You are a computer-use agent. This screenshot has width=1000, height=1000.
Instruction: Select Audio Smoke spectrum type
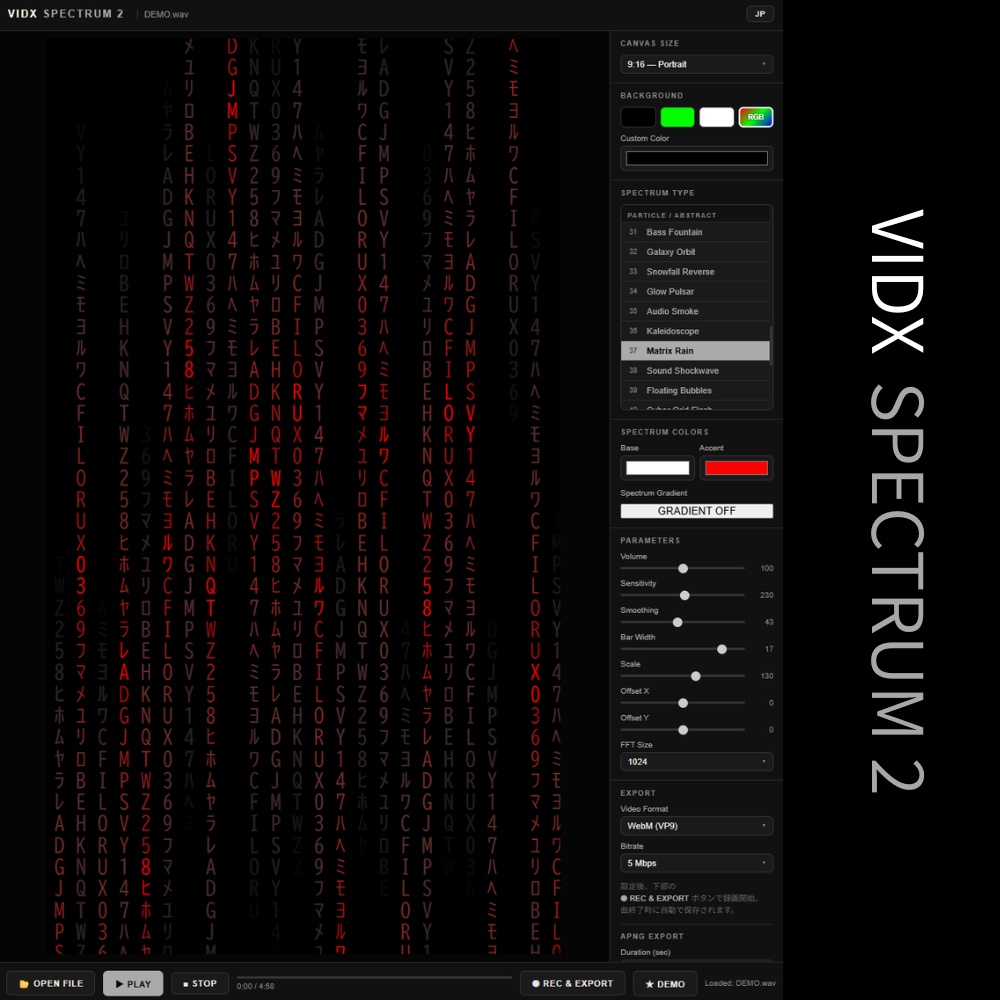coord(695,311)
